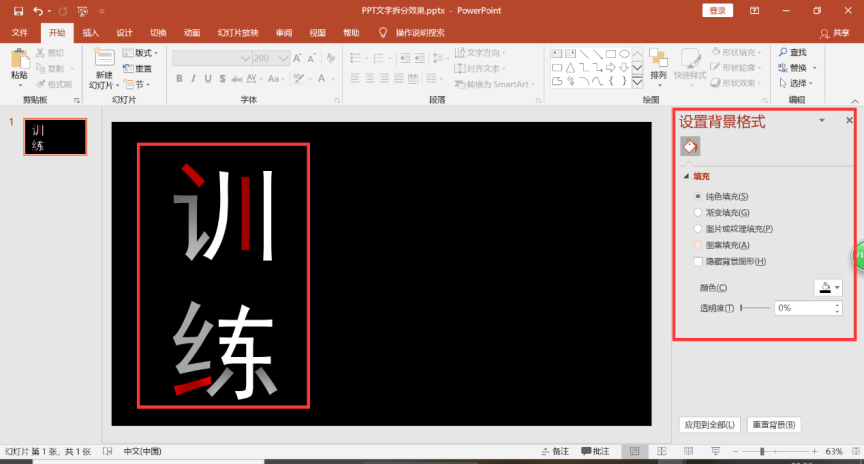
Task: Open the Section dropdown
Action: point(137,84)
